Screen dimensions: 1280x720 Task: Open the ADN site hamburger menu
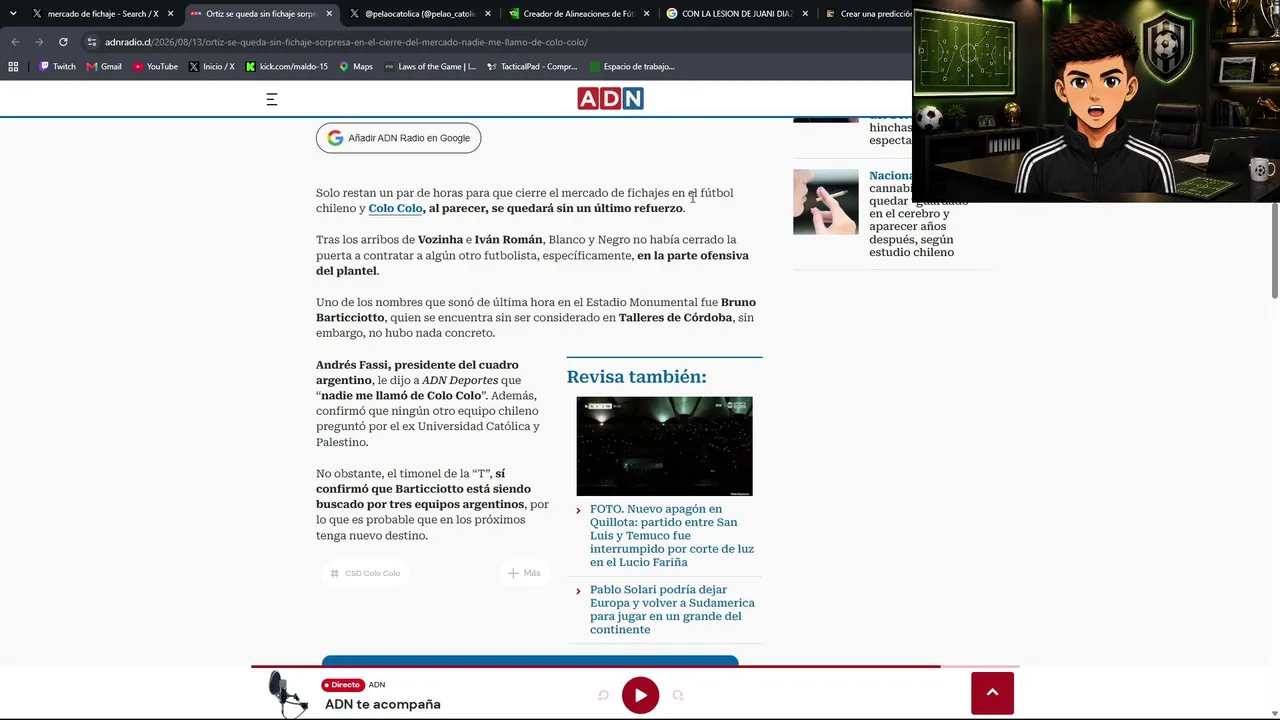pyautogui.click(x=271, y=99)
